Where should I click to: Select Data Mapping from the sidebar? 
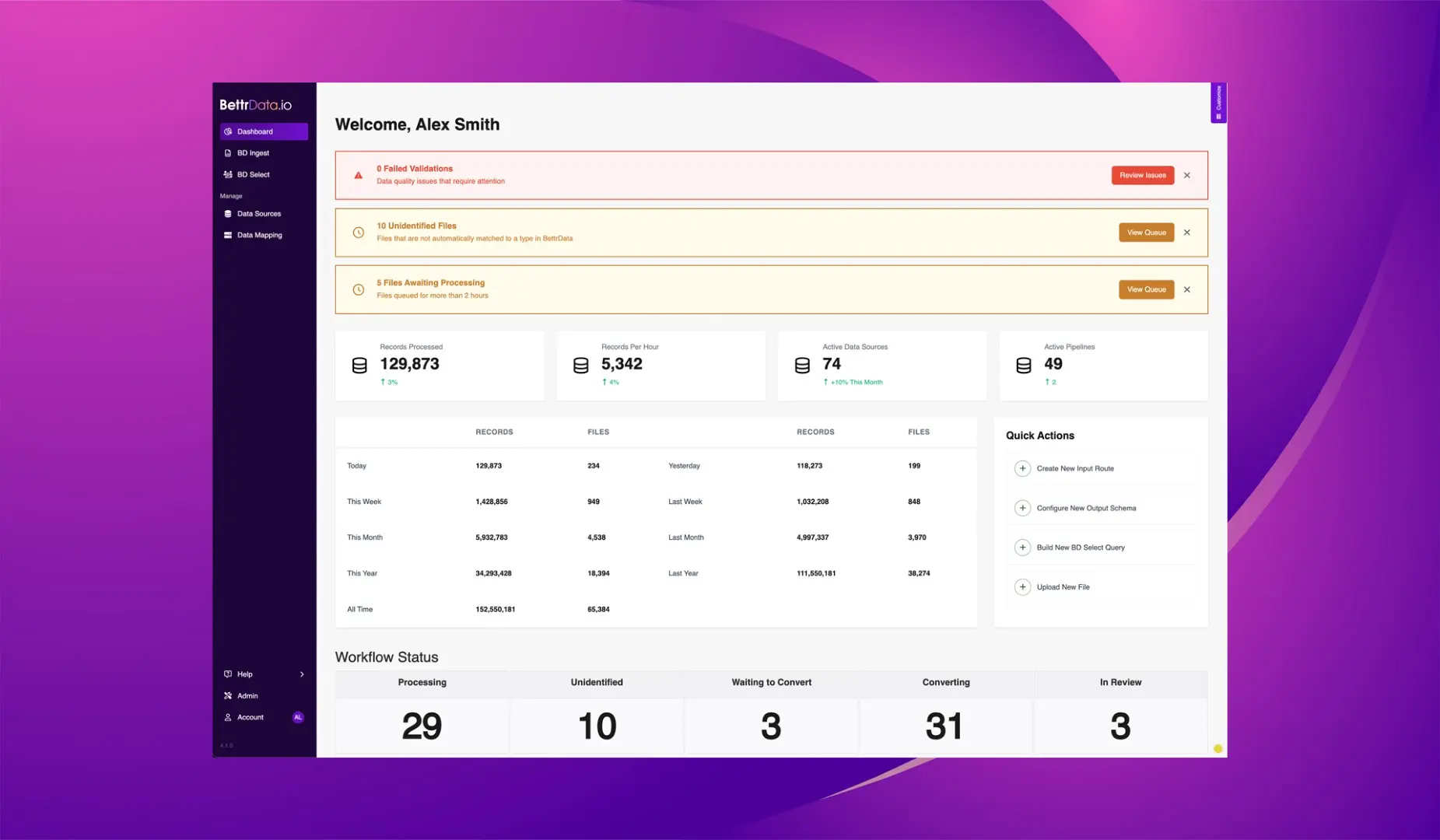(259, 235)
